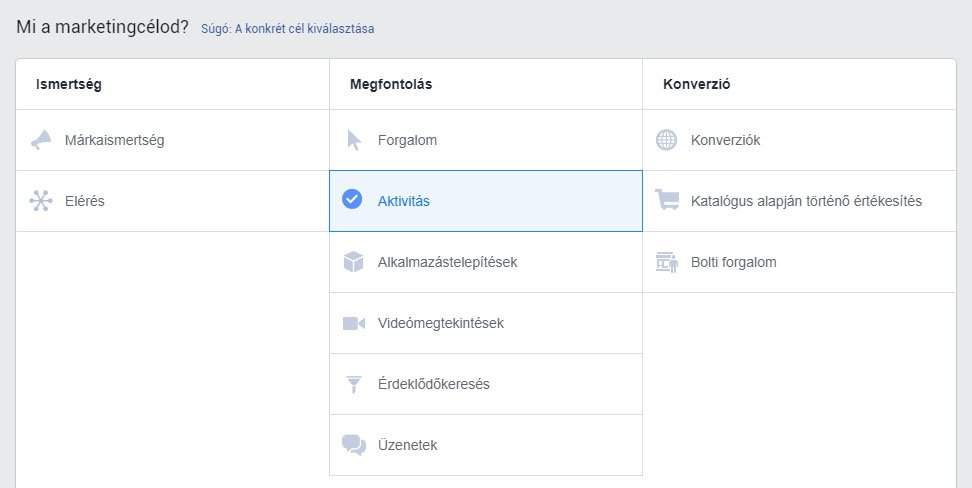972x488 pixels.
Task: Choose the Érdeklődőkeresés objective label
Action: 434,384
